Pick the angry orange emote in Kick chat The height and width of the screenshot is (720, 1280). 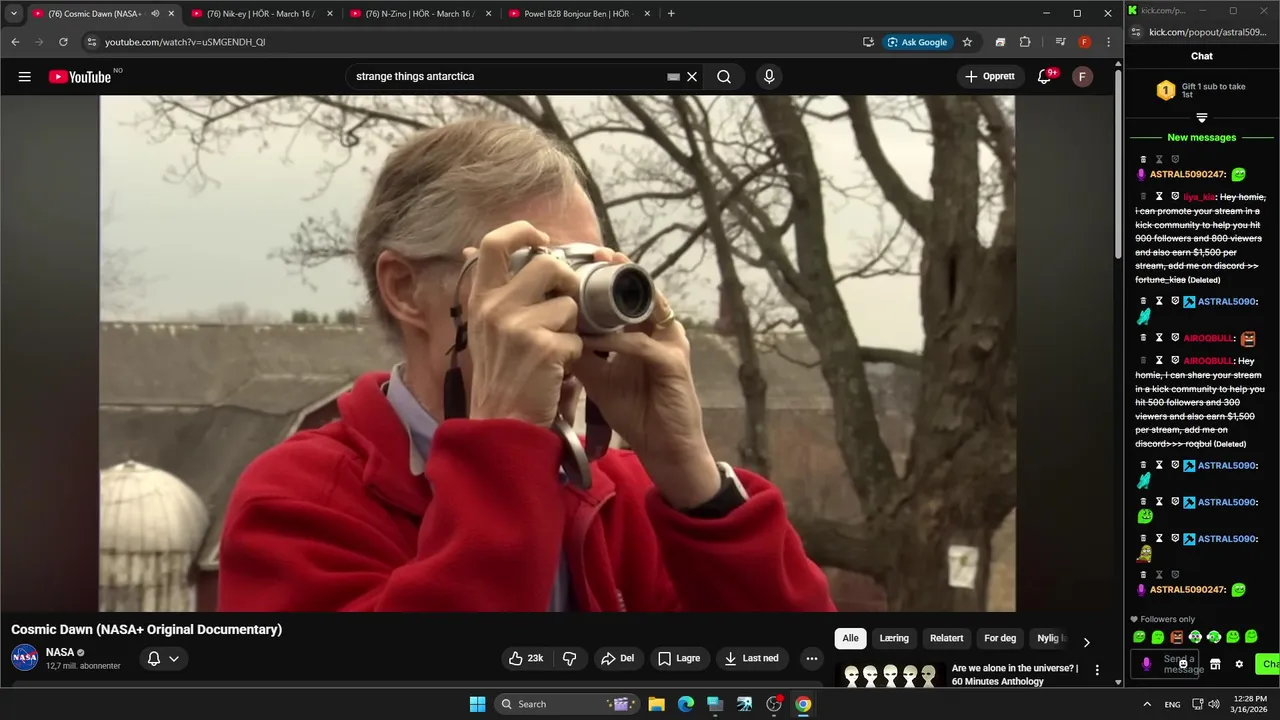[1177, 637]
